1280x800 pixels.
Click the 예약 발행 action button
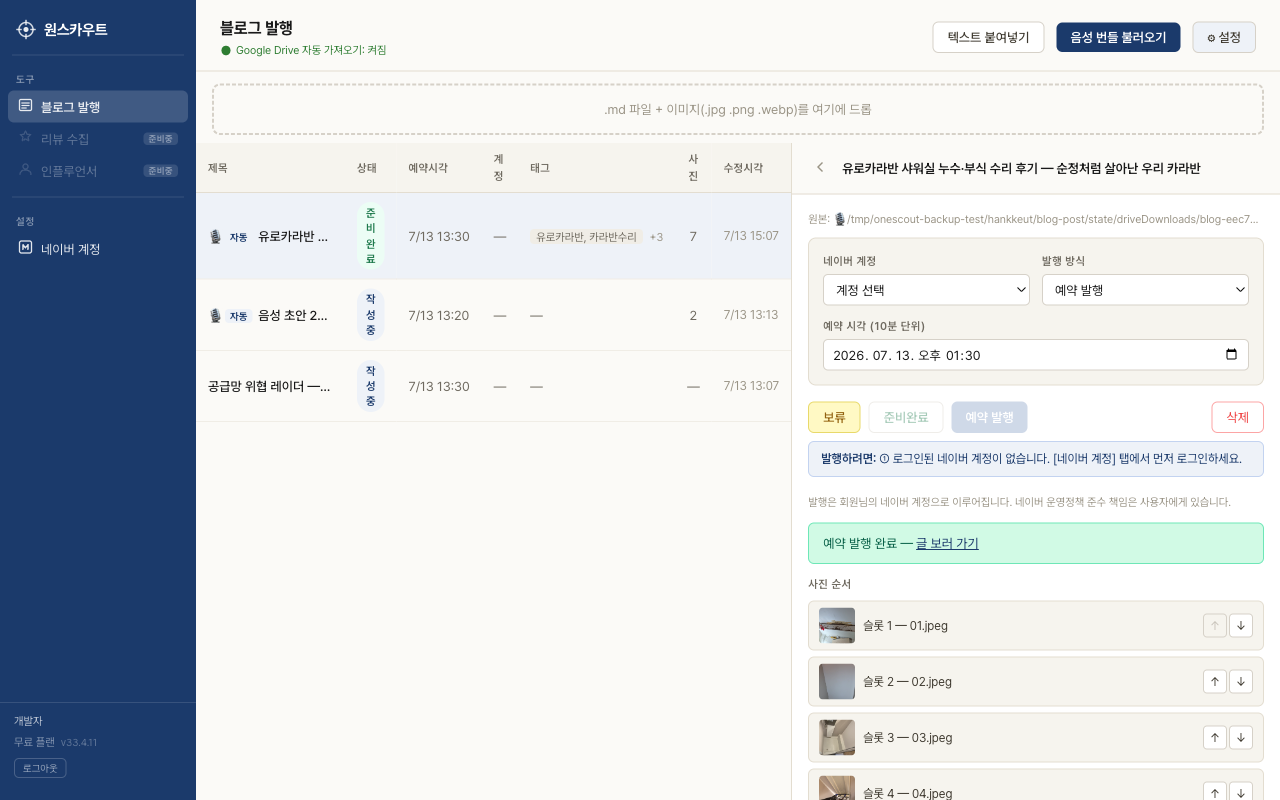(989, 417)
